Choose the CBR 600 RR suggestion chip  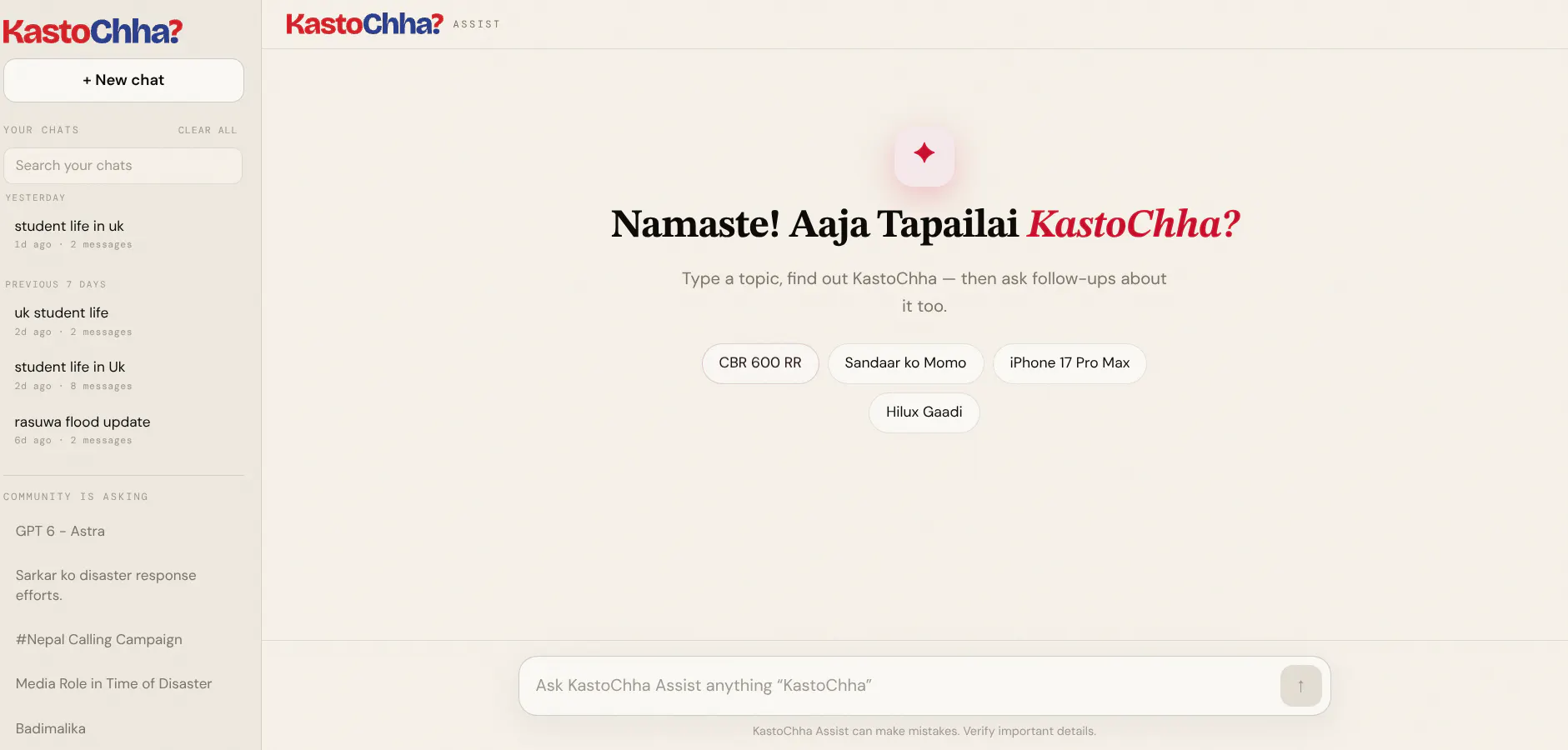(x=760, y=363)
